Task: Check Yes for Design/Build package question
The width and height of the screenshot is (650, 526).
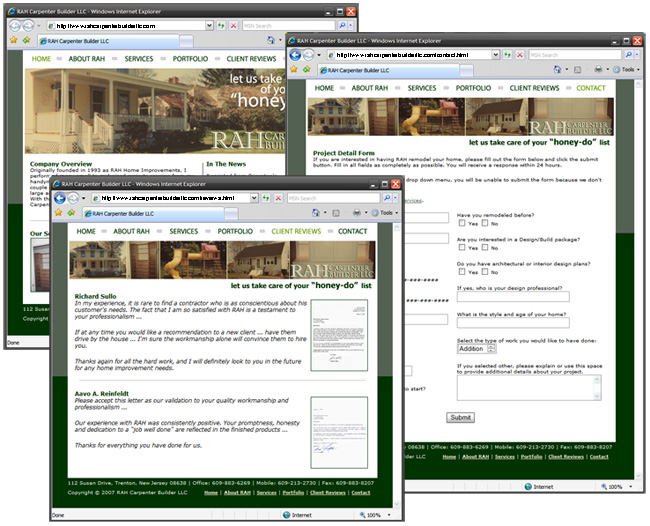Action: (462, 247)
